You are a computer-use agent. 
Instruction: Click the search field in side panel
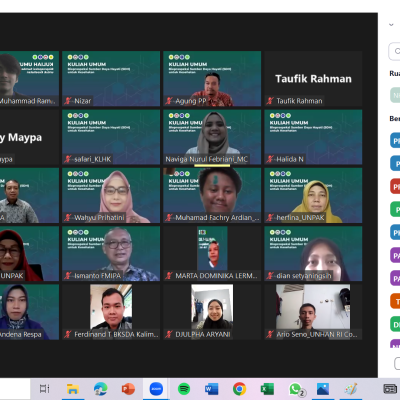click(x=395, y=51)
